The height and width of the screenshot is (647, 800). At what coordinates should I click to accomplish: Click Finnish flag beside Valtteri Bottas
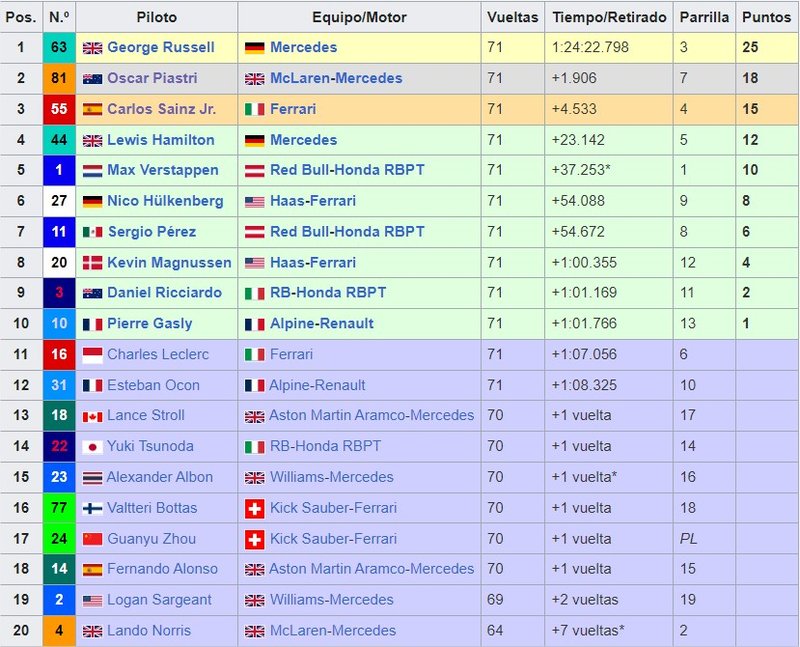(x=92, y=508)
